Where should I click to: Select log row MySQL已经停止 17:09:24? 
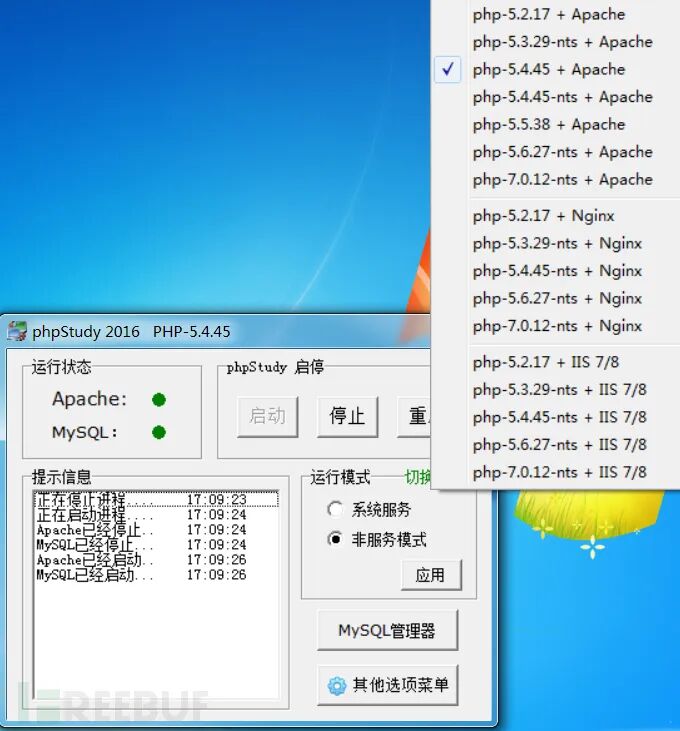156,545
